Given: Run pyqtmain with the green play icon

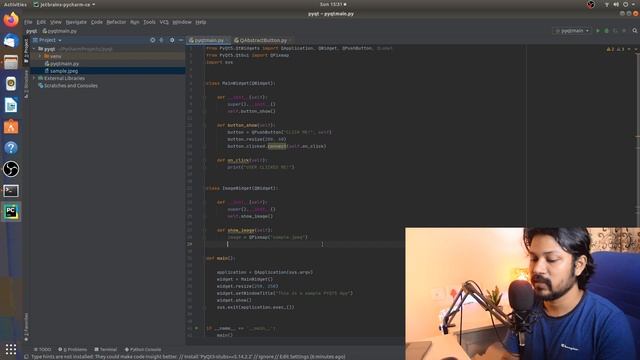Looking at the screenshot, I should [598, 31].
